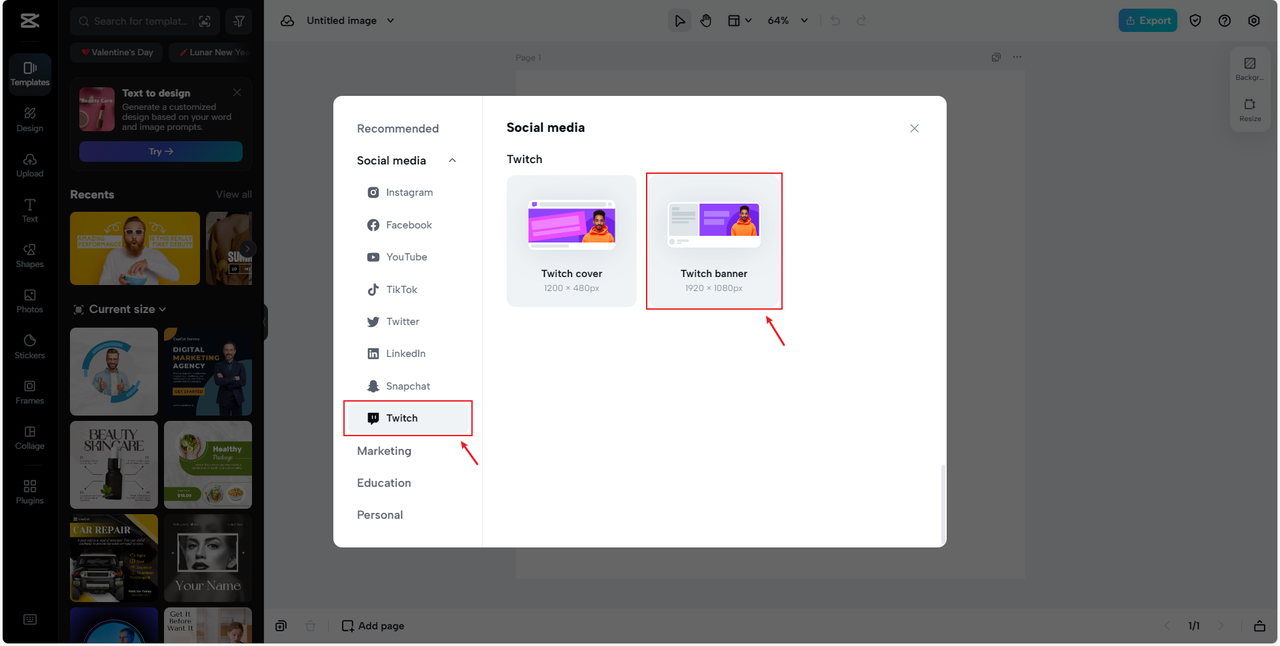Image resolution: width=1280 pixels, height=646 pixels.
Task: Delete page trash icon in bottom bar
Action: pos(310,626)
